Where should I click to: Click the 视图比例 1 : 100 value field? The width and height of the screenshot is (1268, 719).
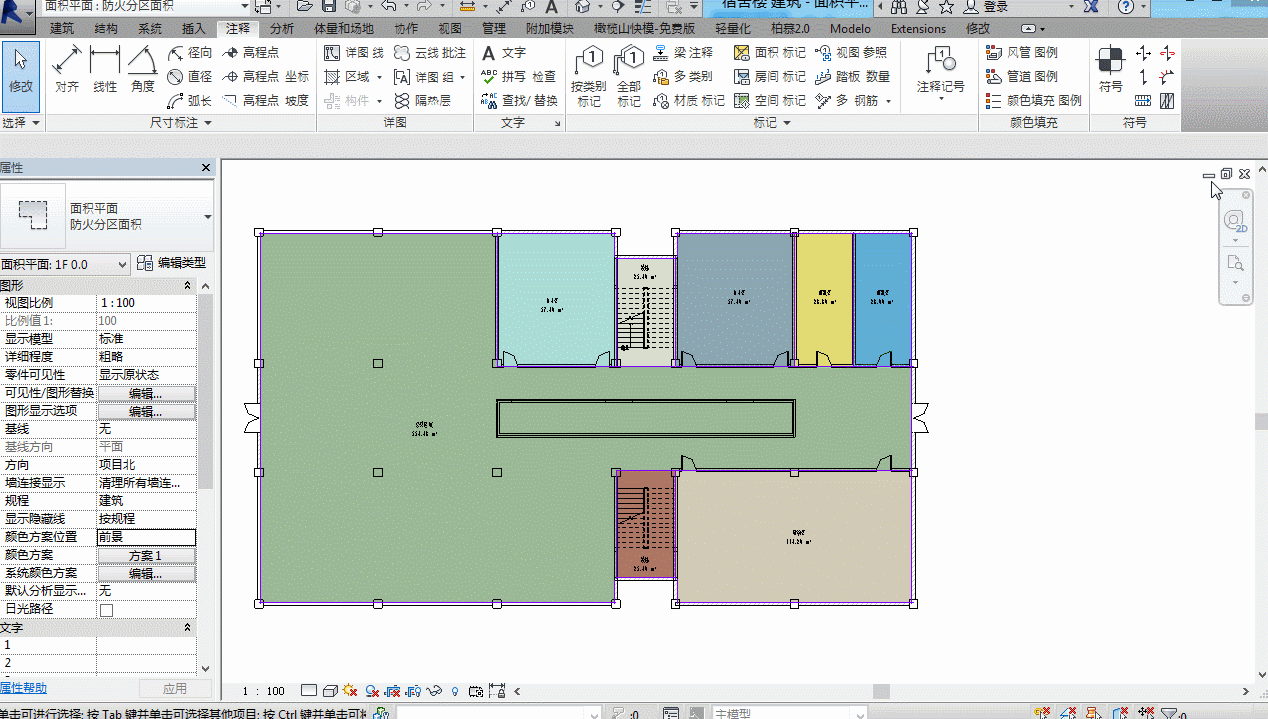[146, 303]
